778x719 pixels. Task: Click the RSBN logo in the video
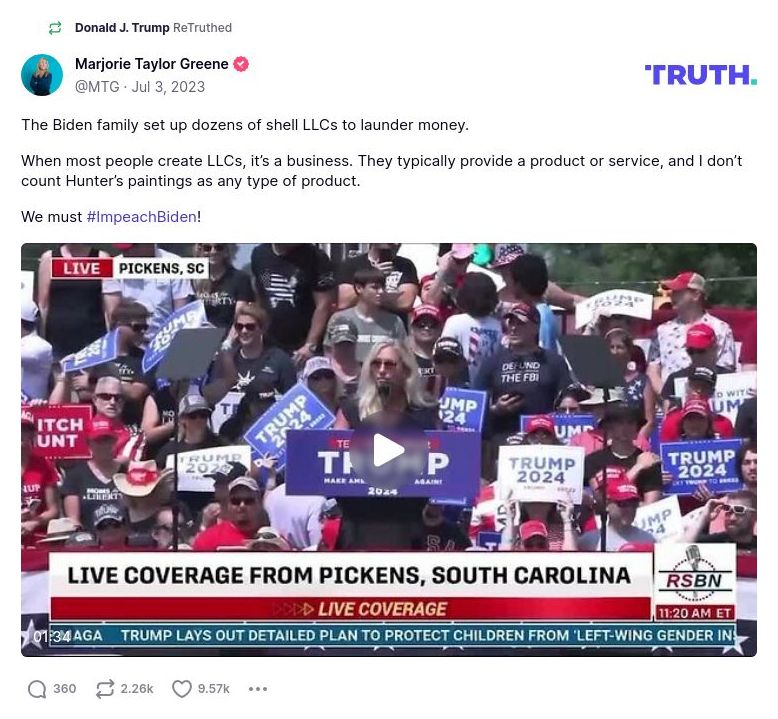[694, 575]
